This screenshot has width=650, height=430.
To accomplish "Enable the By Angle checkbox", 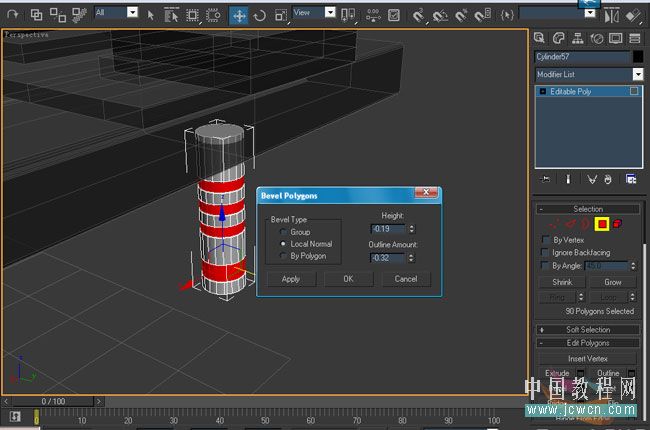I will [x=545, y=265].
